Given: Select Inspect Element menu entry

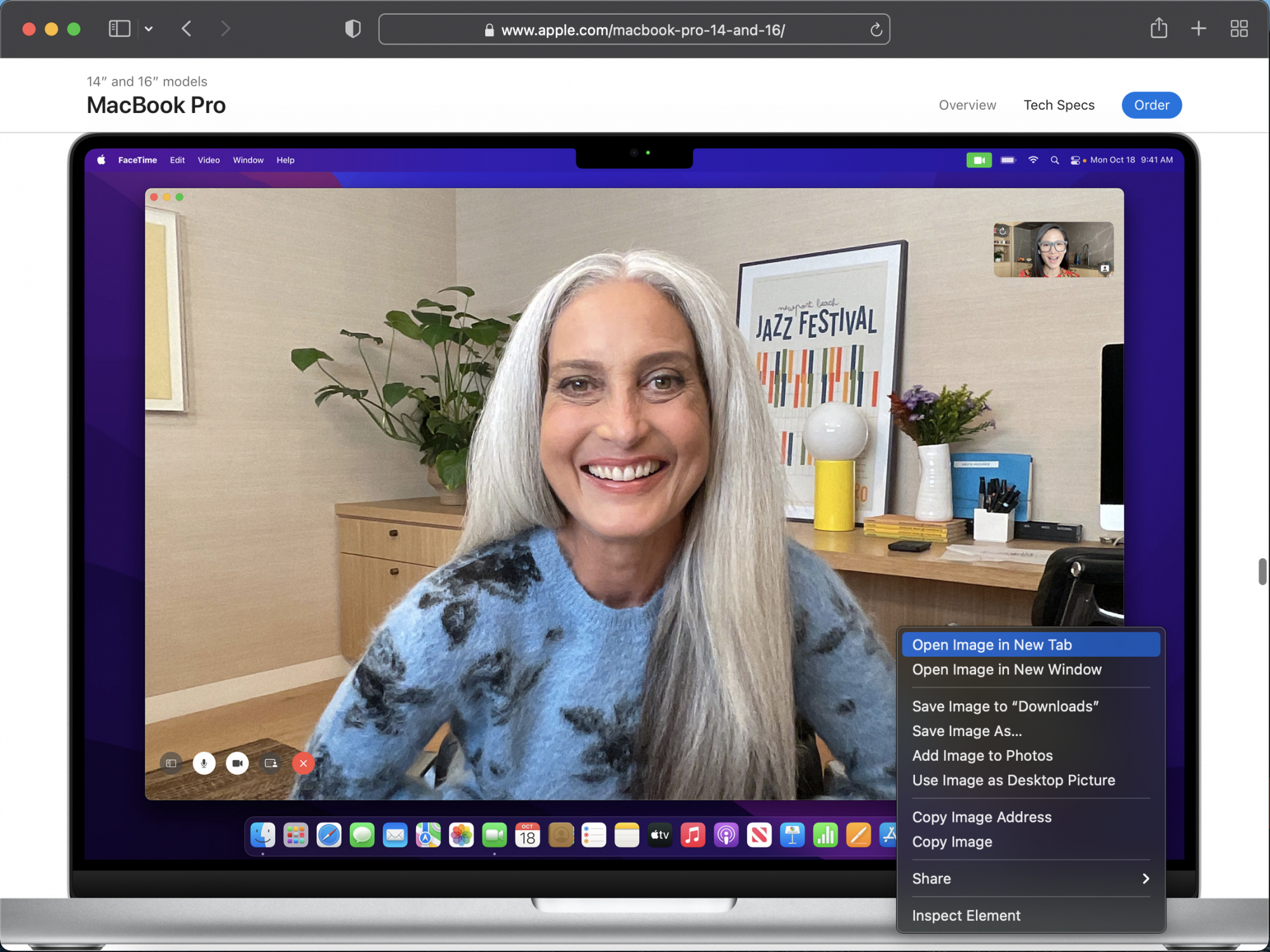Looking at the screenshot, I should pyautogui.click(x=966, y=915).
